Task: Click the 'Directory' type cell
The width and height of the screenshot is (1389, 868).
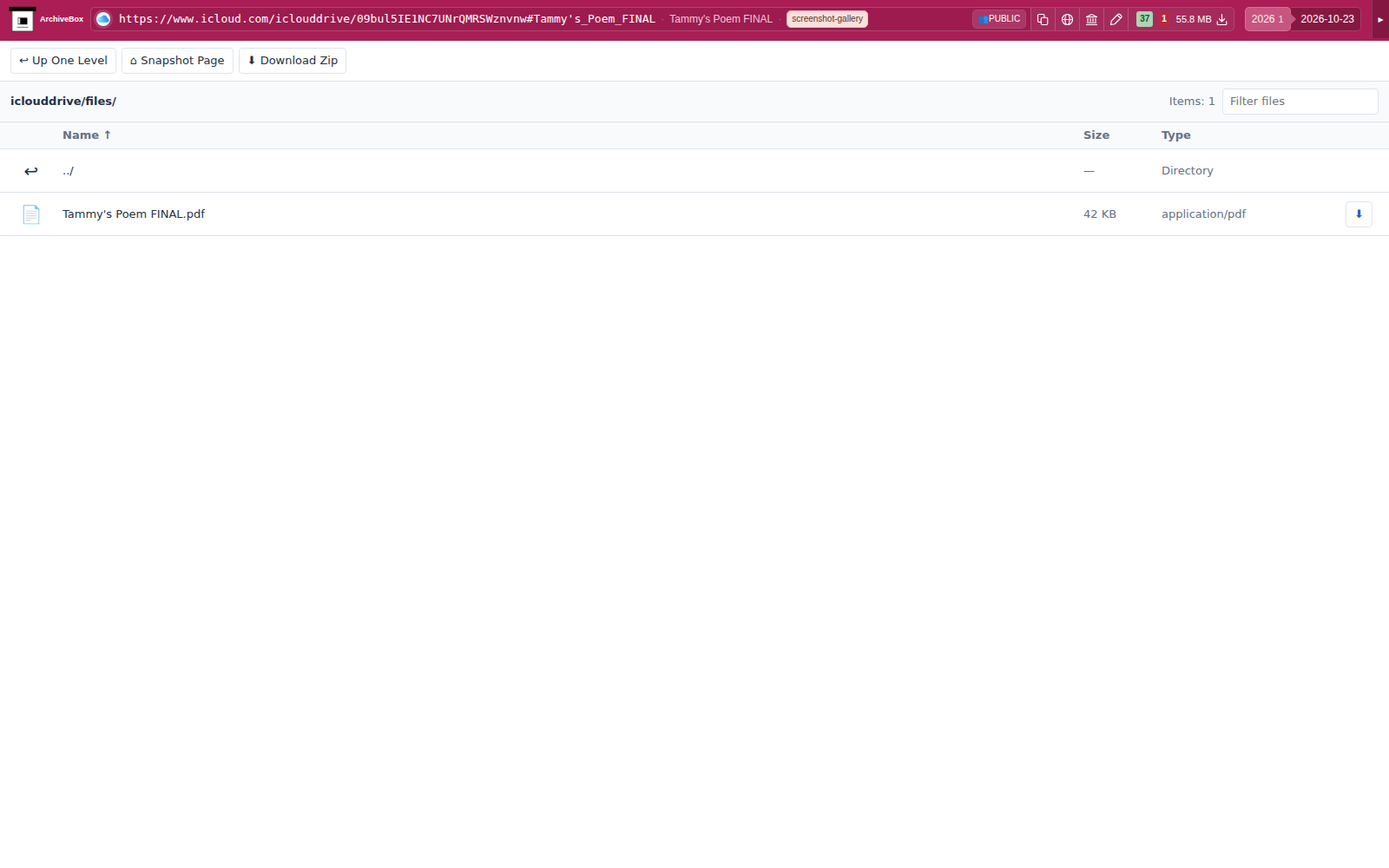Action: pos(1188,171)
